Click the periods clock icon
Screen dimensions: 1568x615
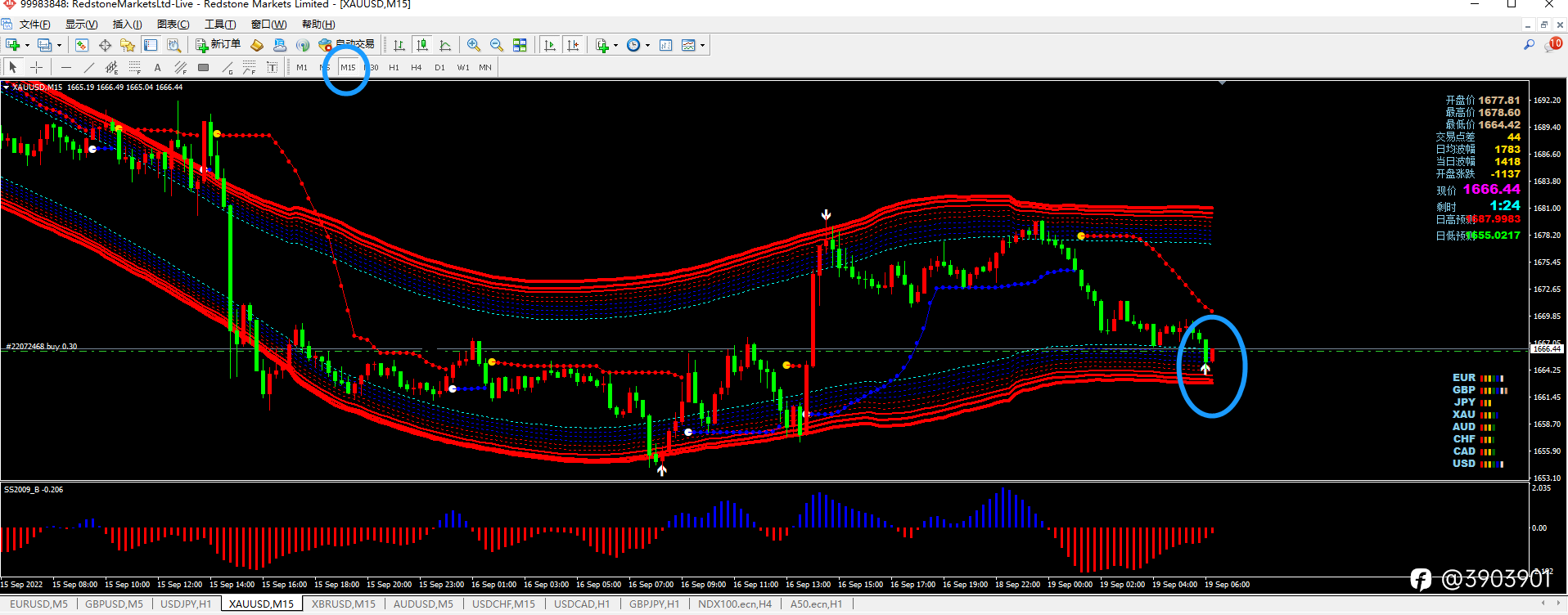coord(633,45)
